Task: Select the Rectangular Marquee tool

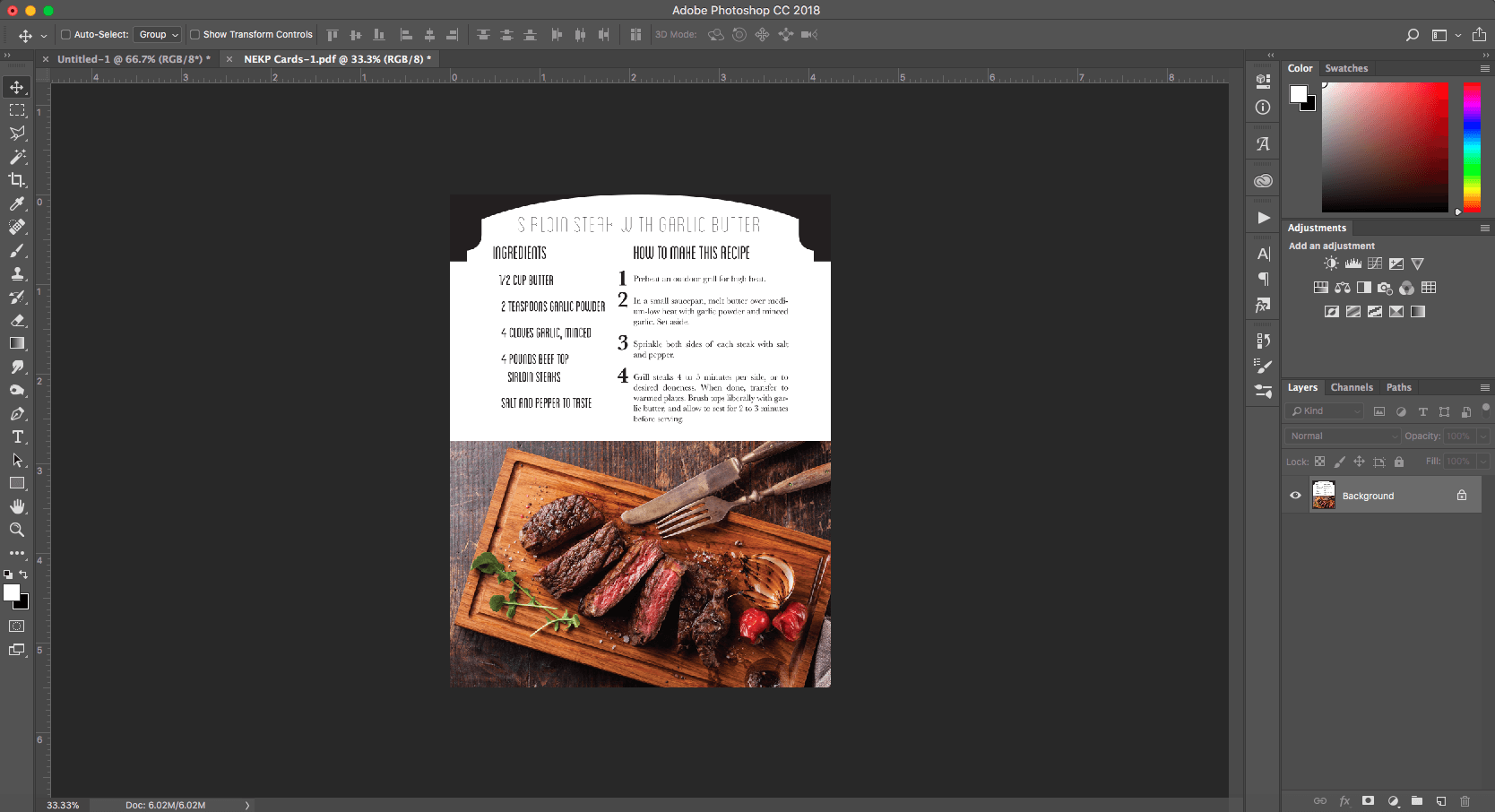Action: 17,110
